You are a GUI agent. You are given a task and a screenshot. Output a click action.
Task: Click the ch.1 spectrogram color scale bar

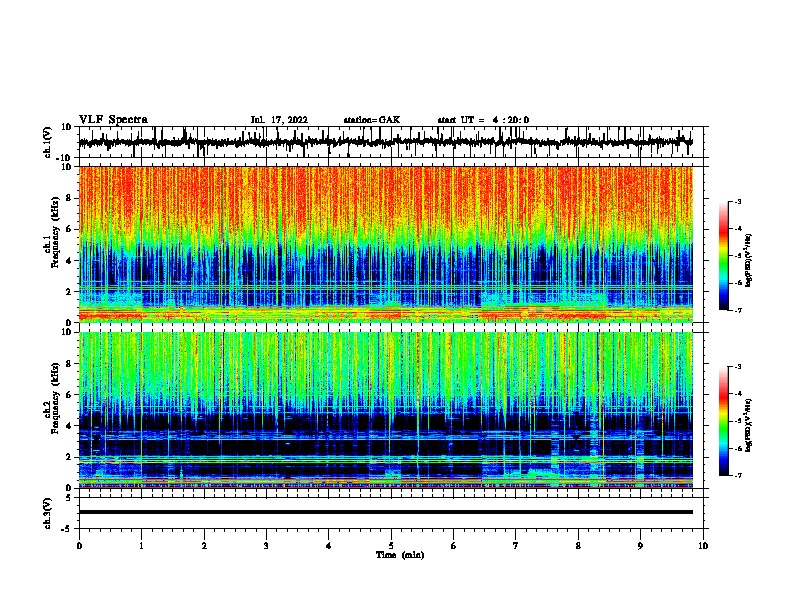click(x=724, y=256)
